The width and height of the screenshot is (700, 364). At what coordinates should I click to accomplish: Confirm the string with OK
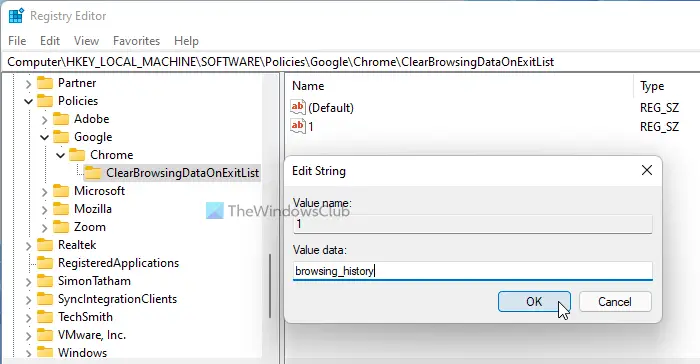[534, 302]
